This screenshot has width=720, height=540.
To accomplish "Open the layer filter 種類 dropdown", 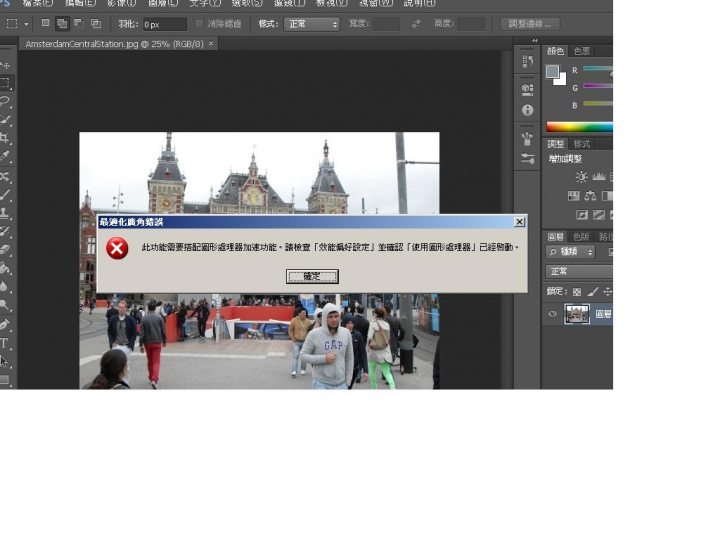I will (x=571, y=252).
